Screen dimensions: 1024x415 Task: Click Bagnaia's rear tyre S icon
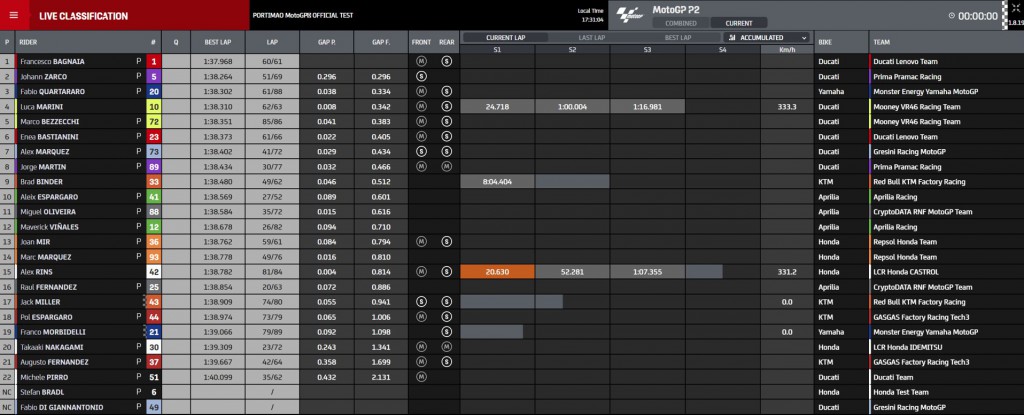point(447,61)
